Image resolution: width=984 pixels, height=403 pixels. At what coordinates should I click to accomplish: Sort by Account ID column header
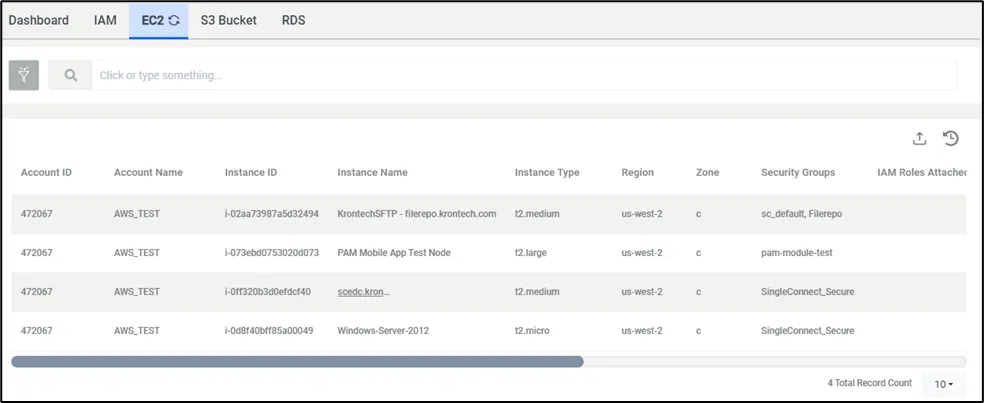point(46,173)
